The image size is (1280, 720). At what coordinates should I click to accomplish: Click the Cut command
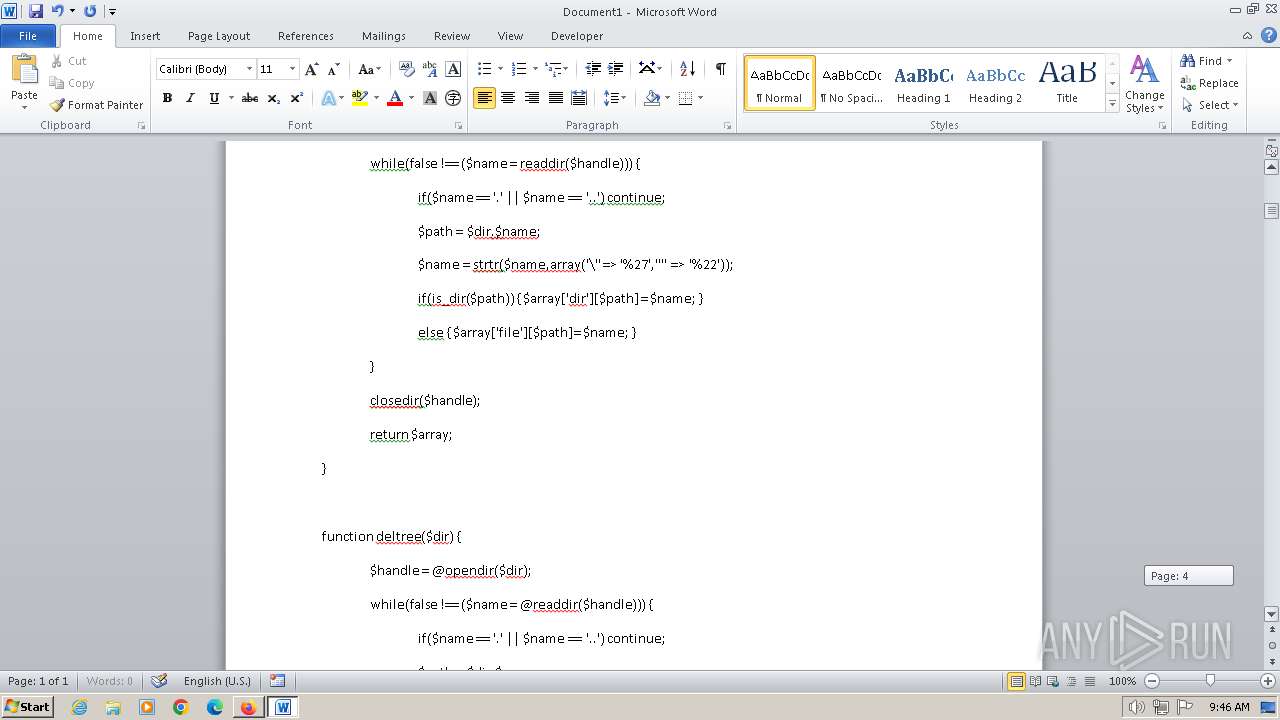[69, 61]
